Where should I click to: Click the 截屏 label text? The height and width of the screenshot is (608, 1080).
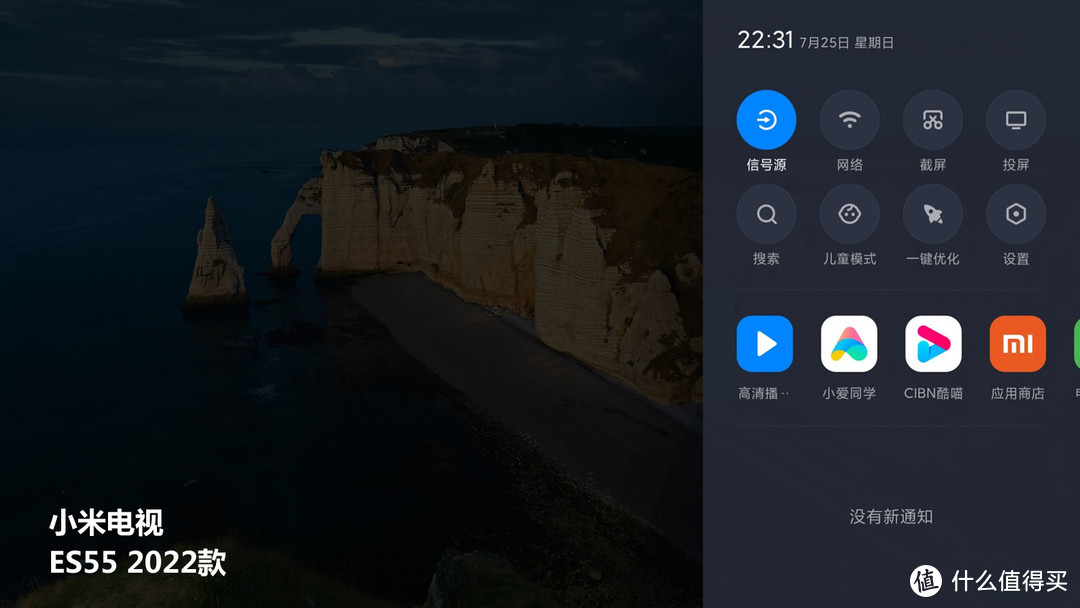click(933, 165)
